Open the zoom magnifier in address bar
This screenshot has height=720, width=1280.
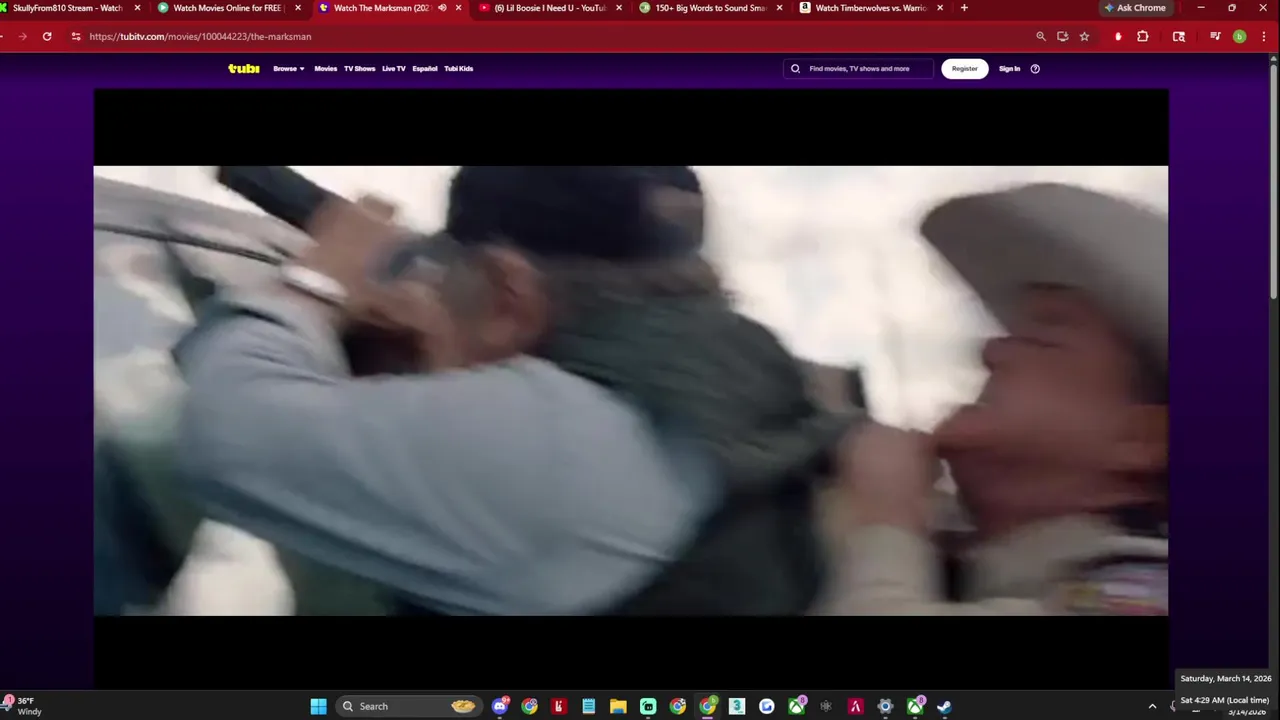[1041, 36]
